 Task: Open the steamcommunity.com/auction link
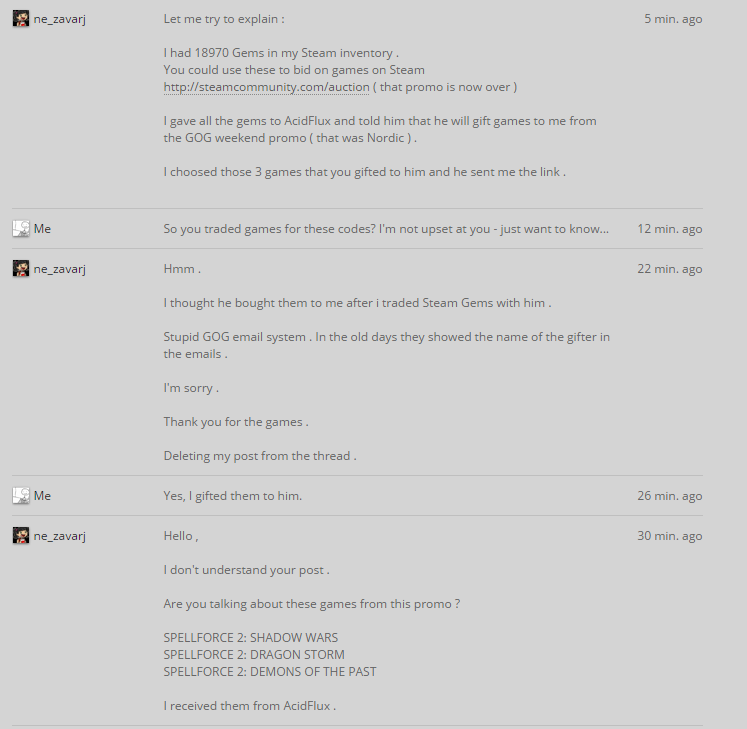[266, 87]
